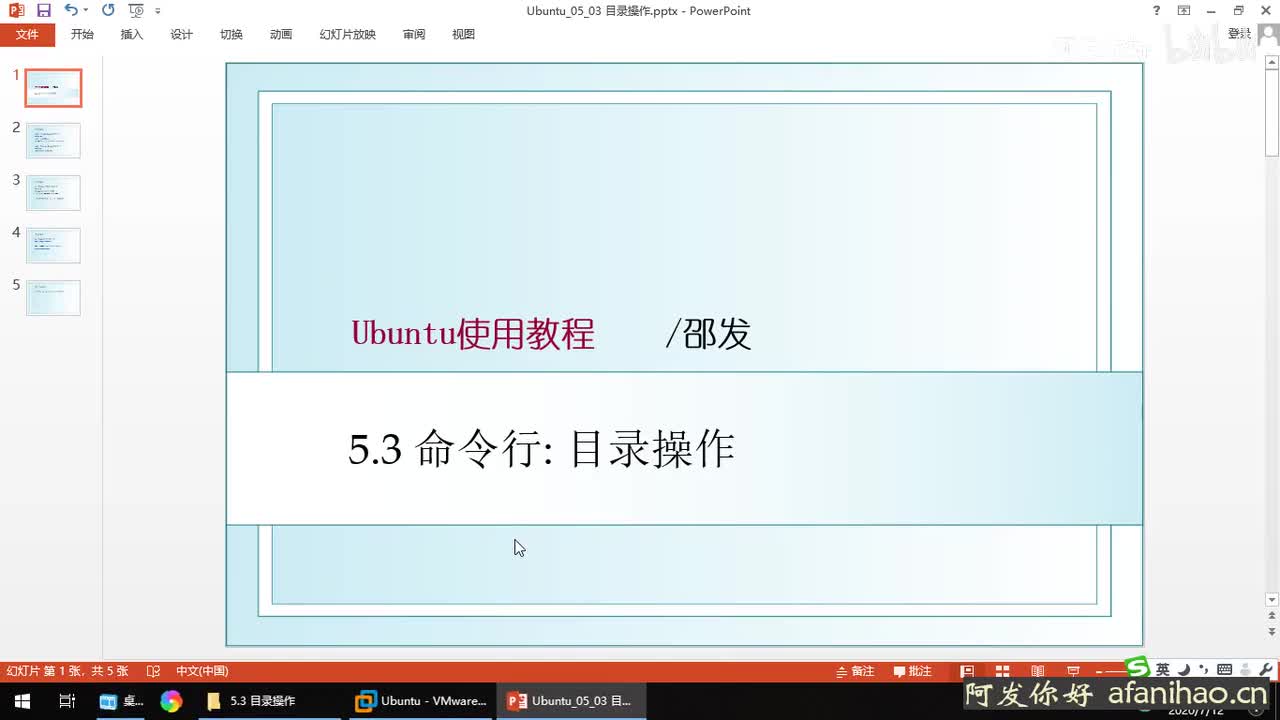Open the colorful browser taskbar icon
The width and height of the screenshot is (1280, 720).
tap(171, 701)
